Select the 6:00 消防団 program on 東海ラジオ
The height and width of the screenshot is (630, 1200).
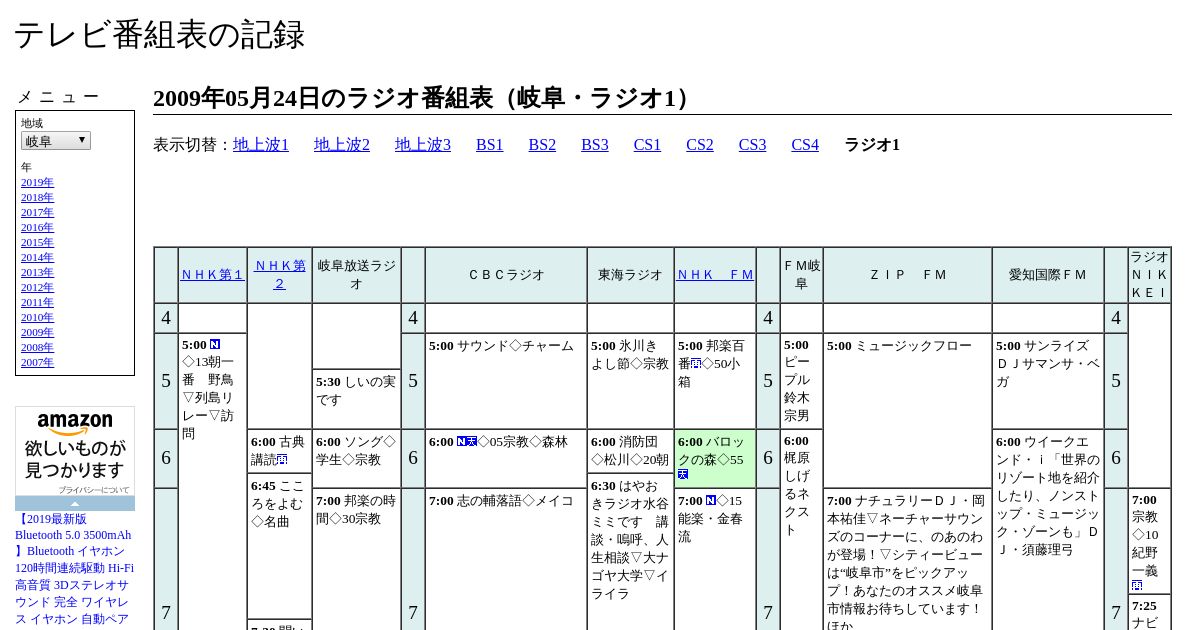(630, 451)
